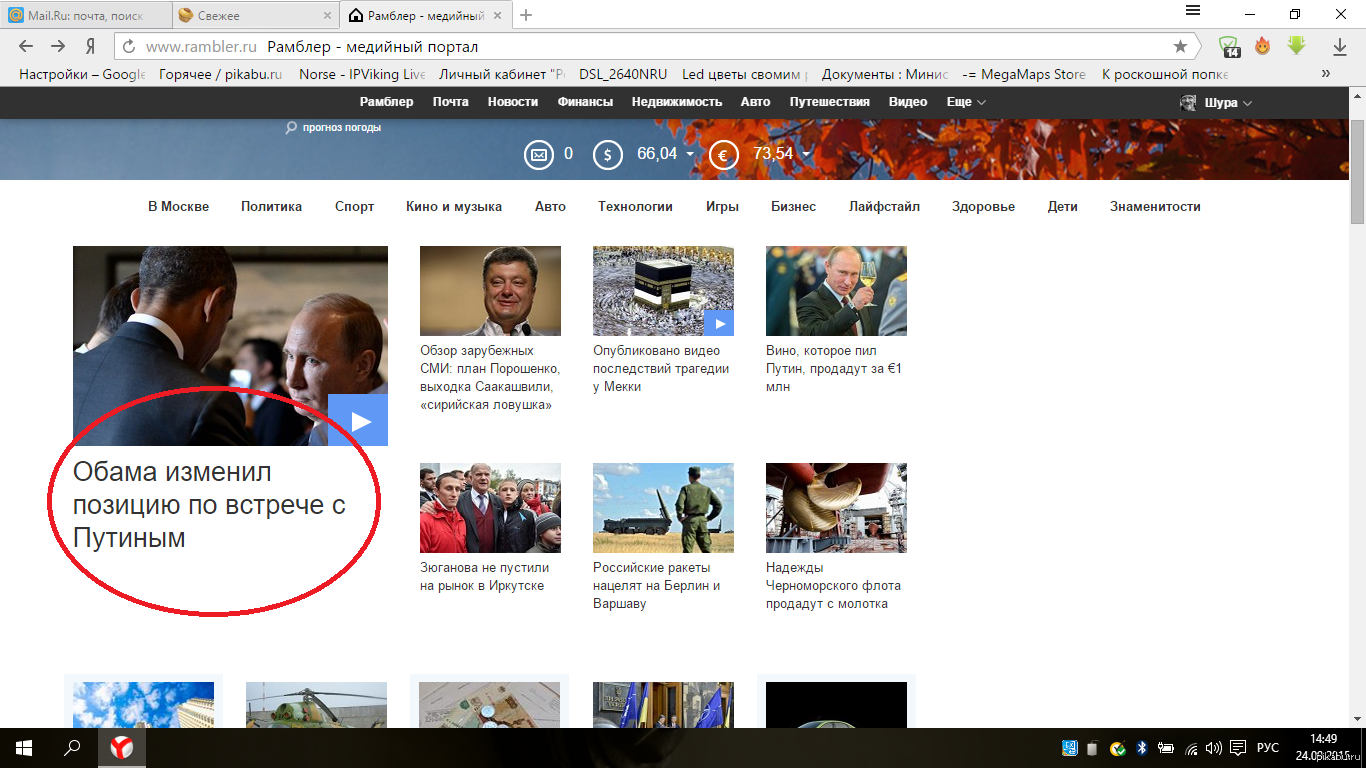Open the Шура user account dropdown
This screenshot has width=1366, height=768.
pos(1217,103)
